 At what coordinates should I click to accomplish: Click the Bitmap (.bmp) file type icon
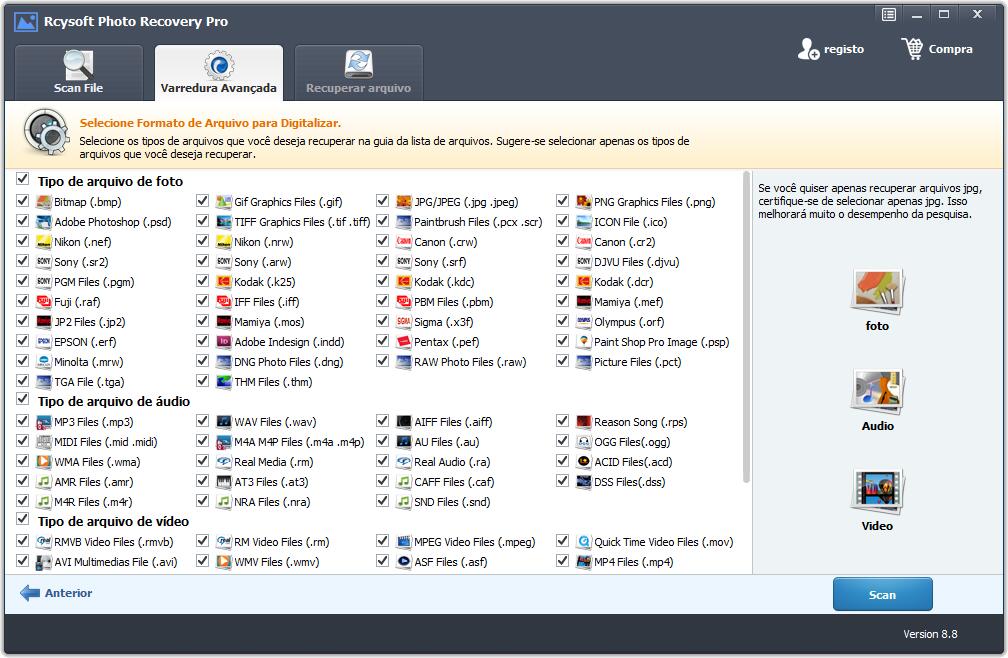click(44, 202)
